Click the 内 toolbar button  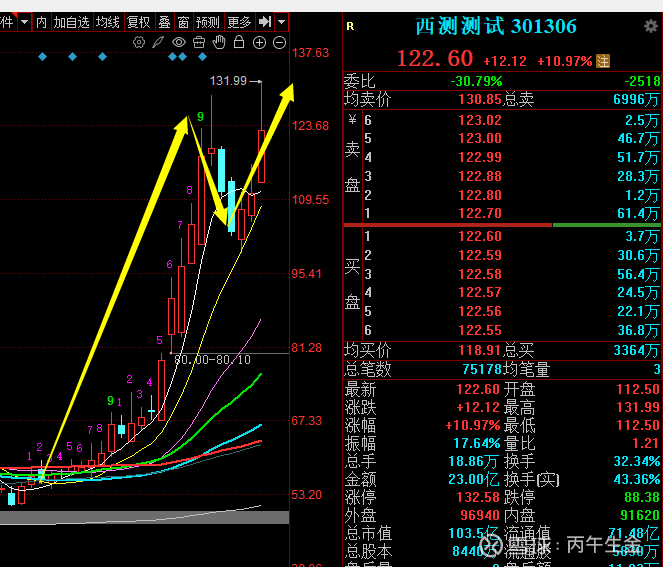41,22
